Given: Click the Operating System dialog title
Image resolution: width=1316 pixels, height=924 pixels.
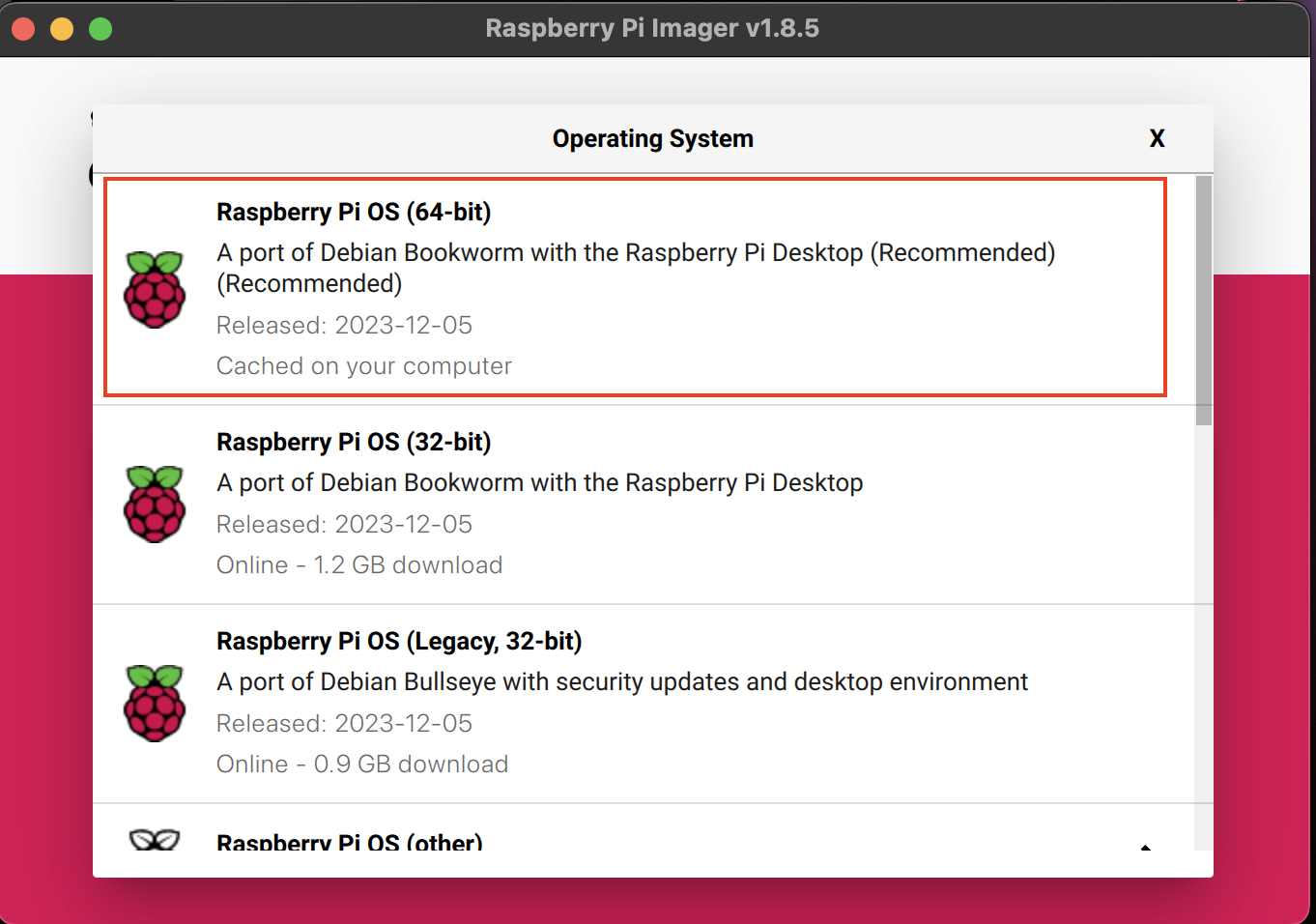Looking at the screenshot, I should pyautogui.click(x=652, y=138).
